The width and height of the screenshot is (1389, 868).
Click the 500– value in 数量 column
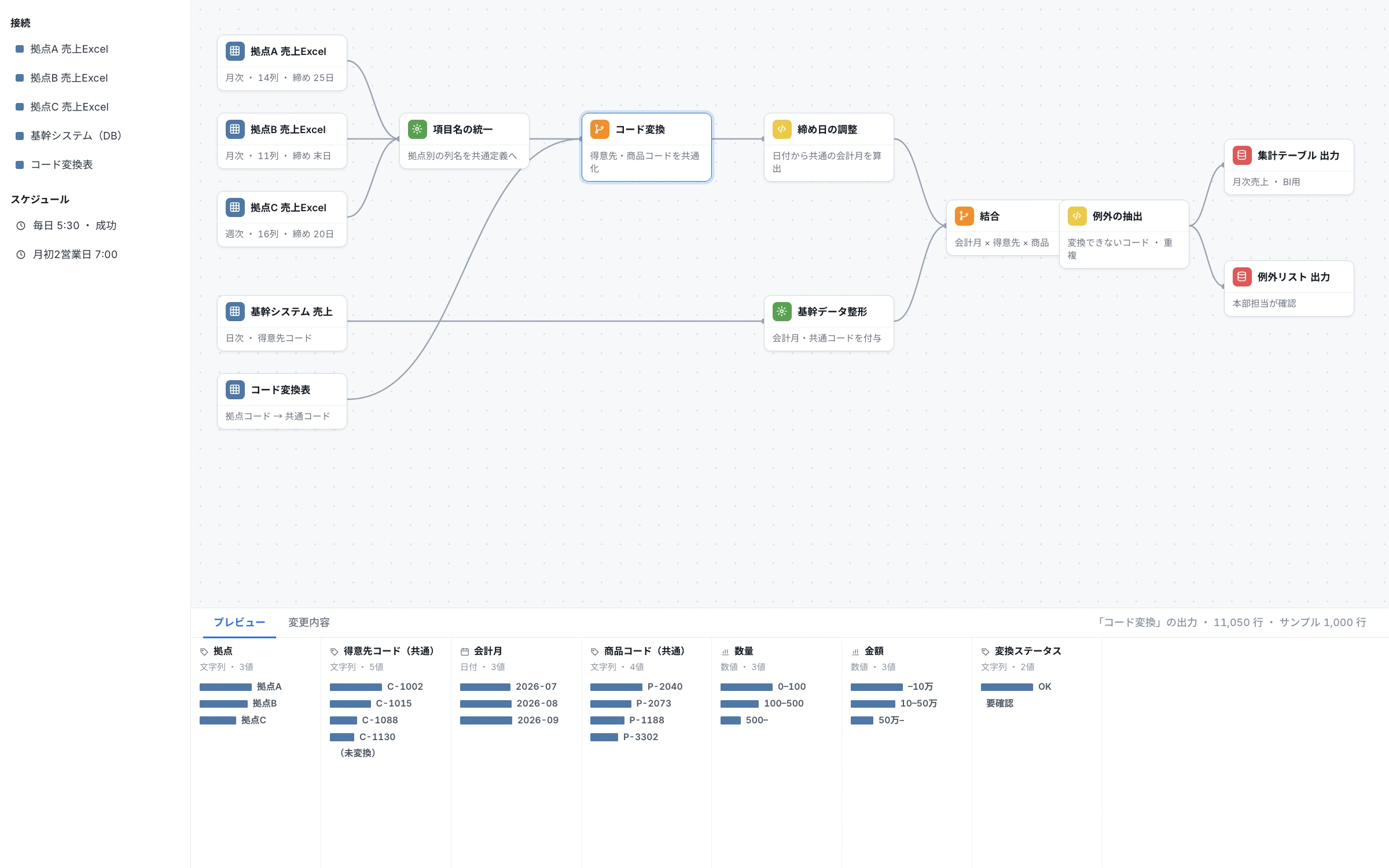click(757, 720)
